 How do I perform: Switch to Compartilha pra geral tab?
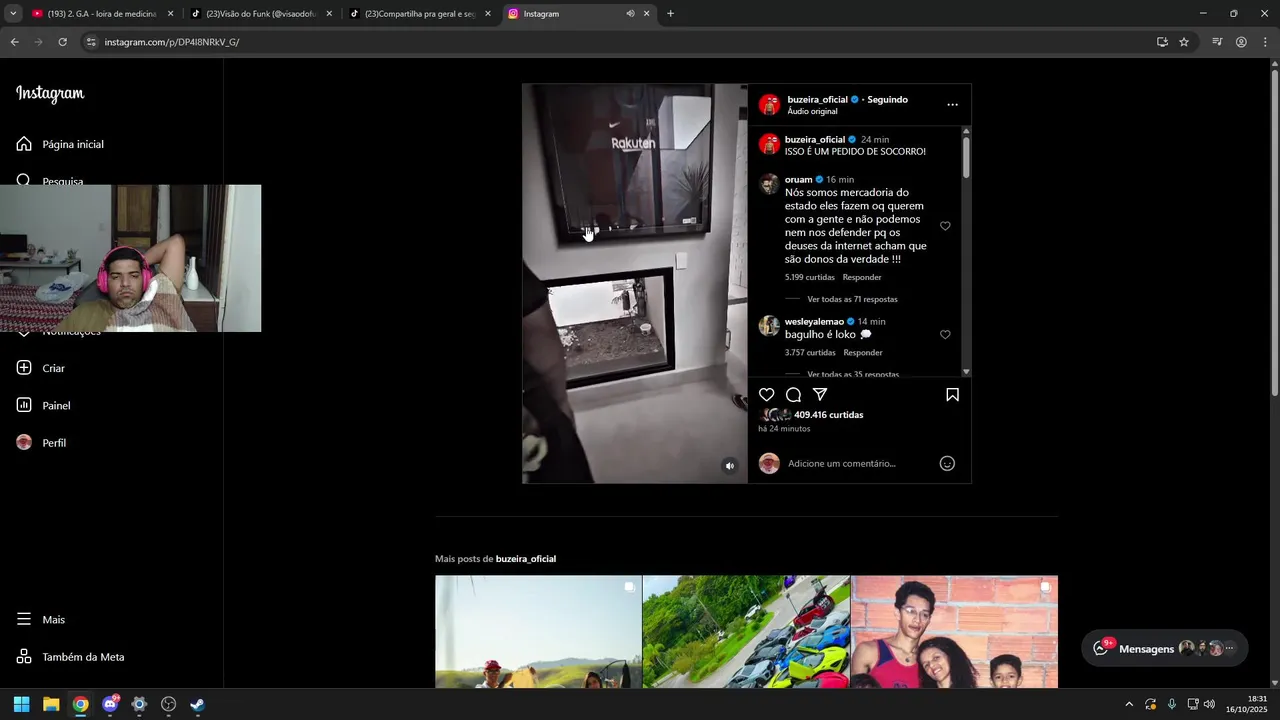point(420,14)
